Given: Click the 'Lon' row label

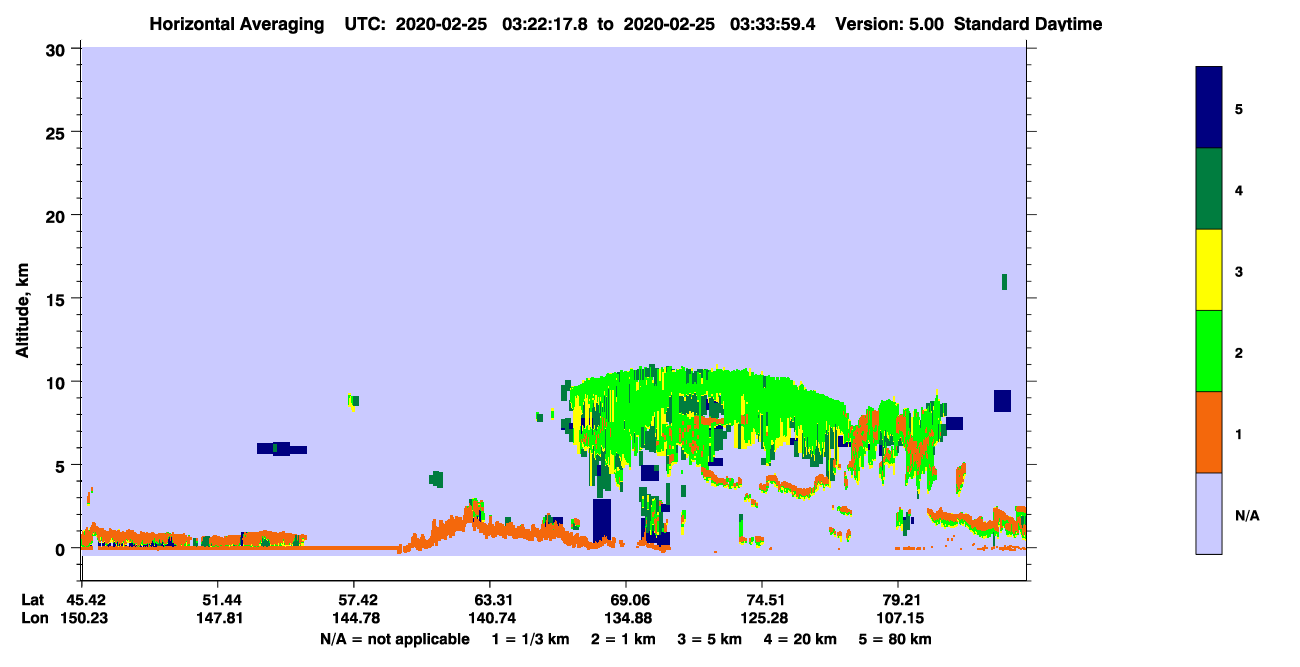Looking at the screenshot, I should [33, 619].
